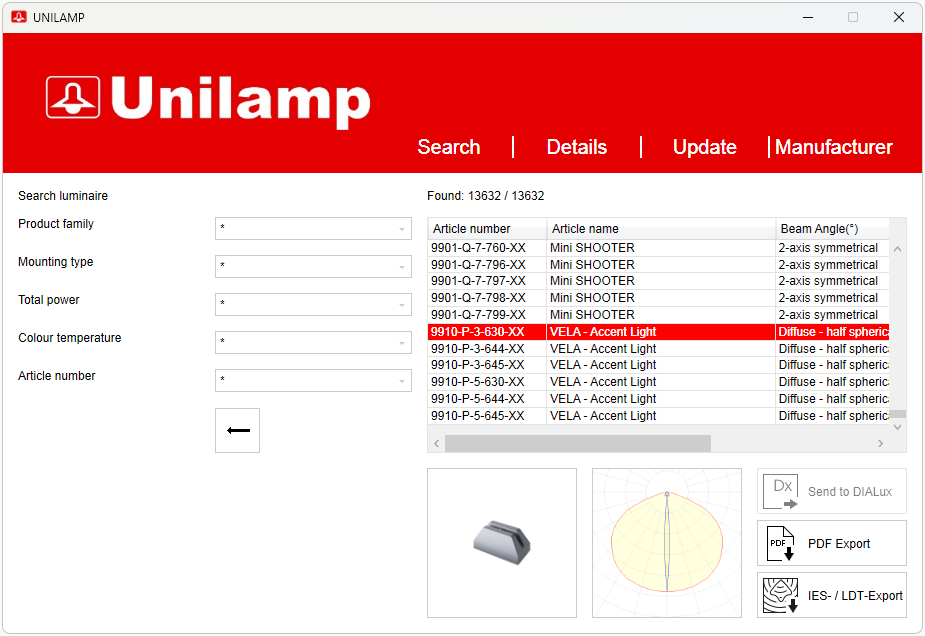
Task: Switch to the Search tab
Action: click(449, 147)
